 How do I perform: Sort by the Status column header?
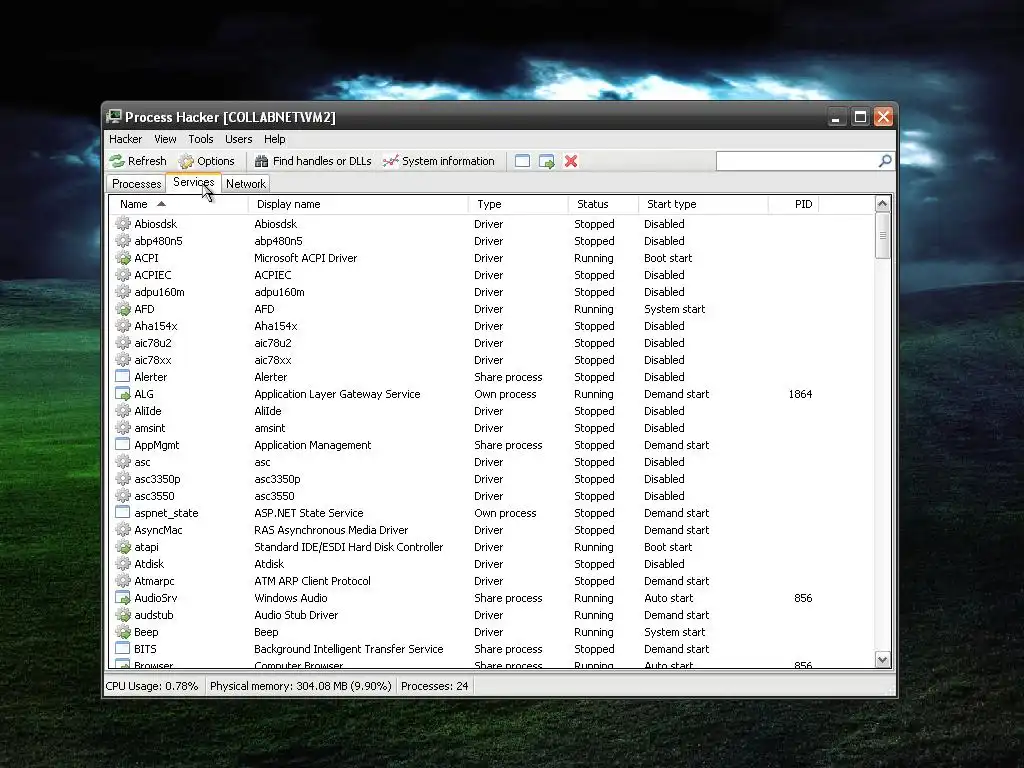603,204
